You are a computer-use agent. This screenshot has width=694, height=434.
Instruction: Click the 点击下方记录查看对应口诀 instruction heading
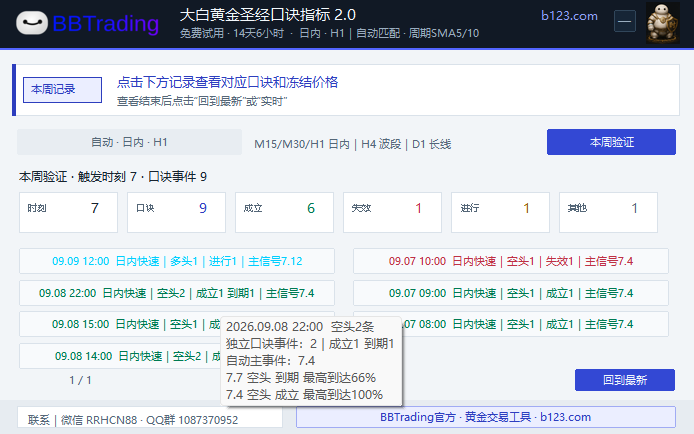coord(227,82)
